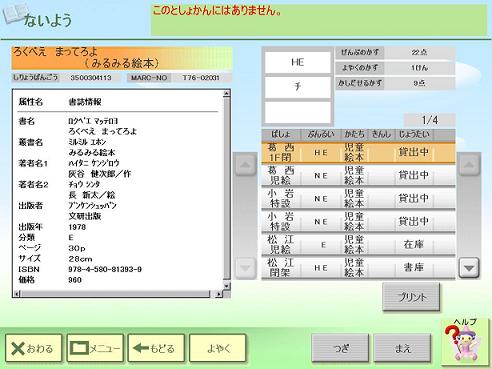Viewport: 492px width, 369px height.
Task: Click the horizontal scrollbar's right arrow
Action: [218, 294]
